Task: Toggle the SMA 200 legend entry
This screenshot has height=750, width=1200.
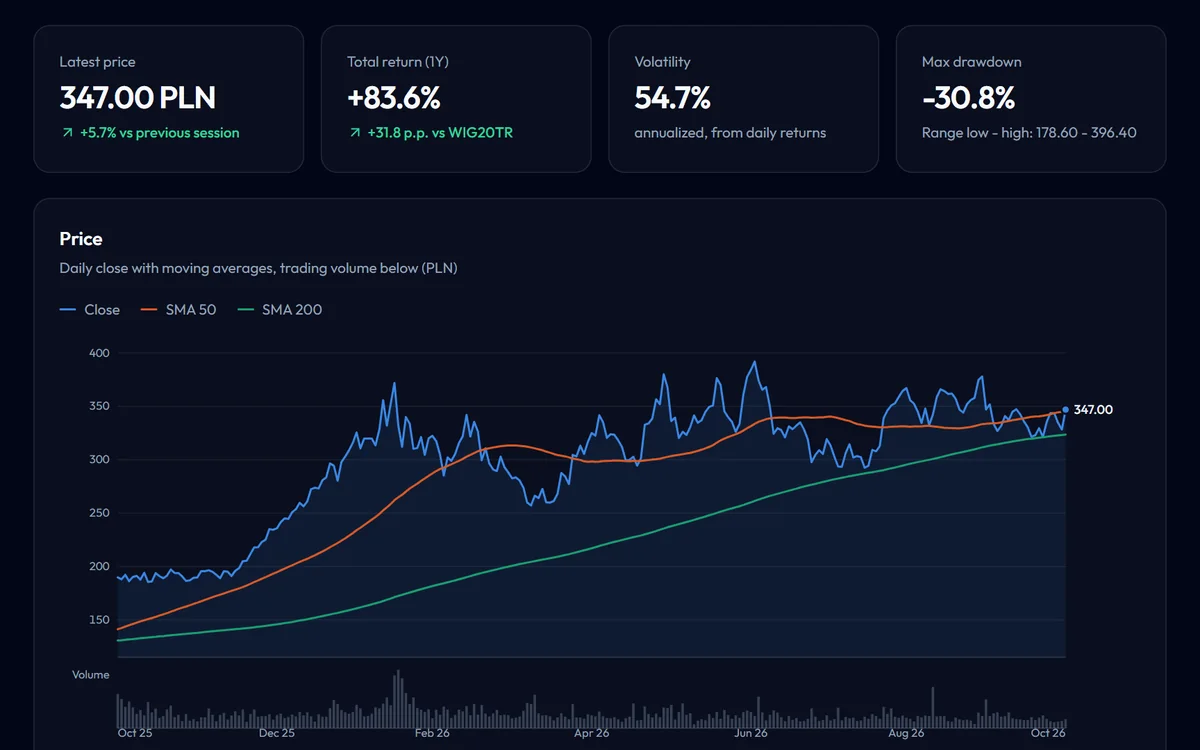Action: click(x=279, y=310)
